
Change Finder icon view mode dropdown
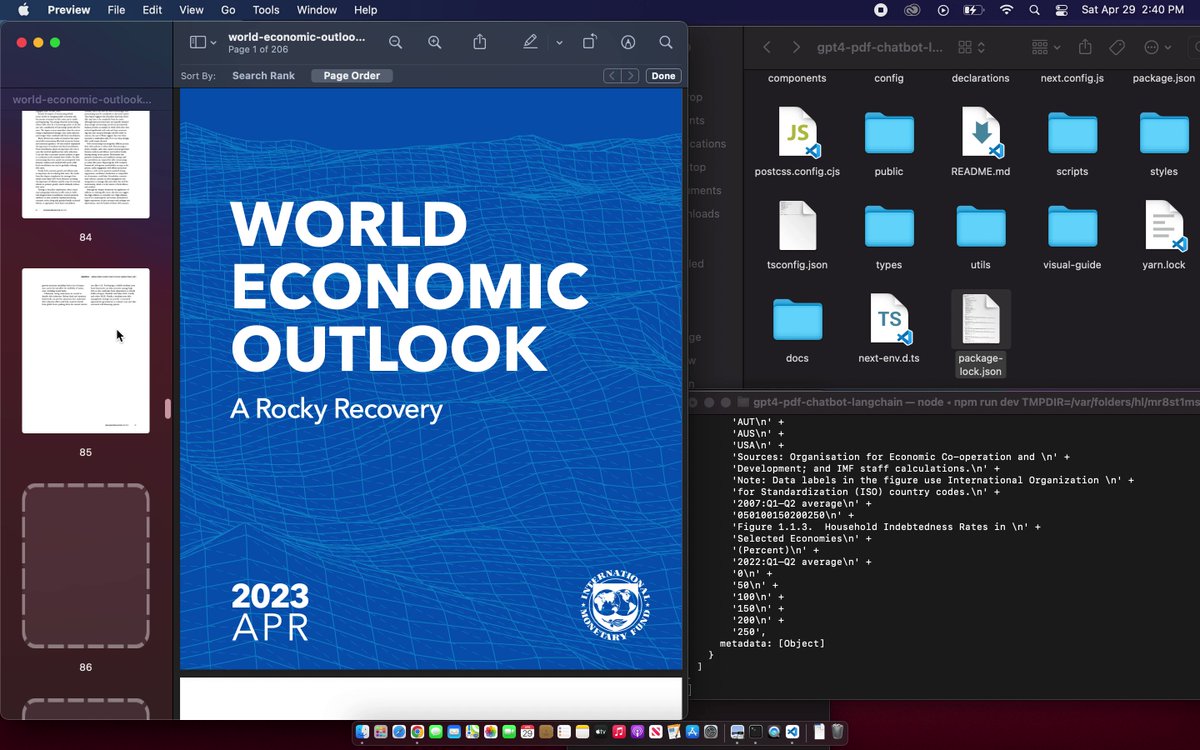(971, 47)
